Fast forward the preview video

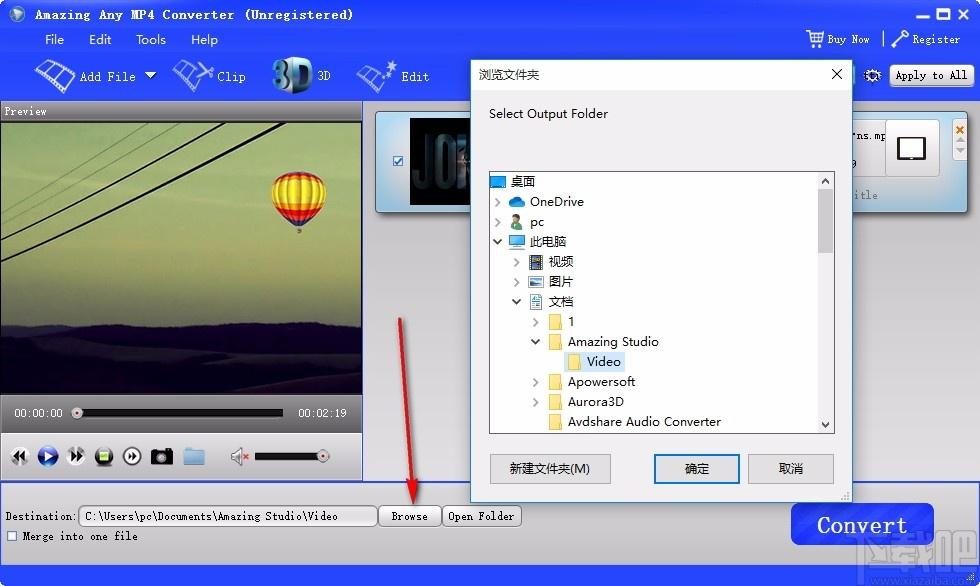pos(76,456)
